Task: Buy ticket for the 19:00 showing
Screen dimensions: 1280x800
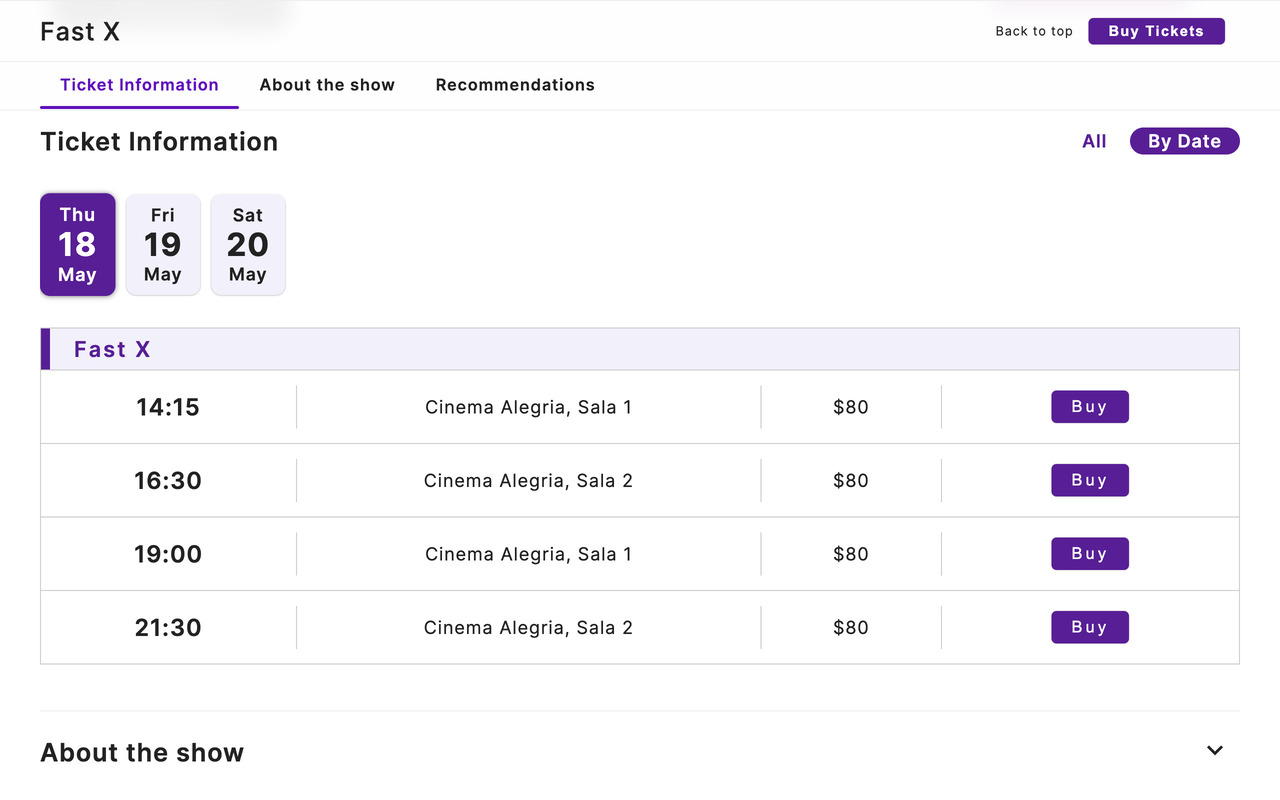Action: (1090, 554)
